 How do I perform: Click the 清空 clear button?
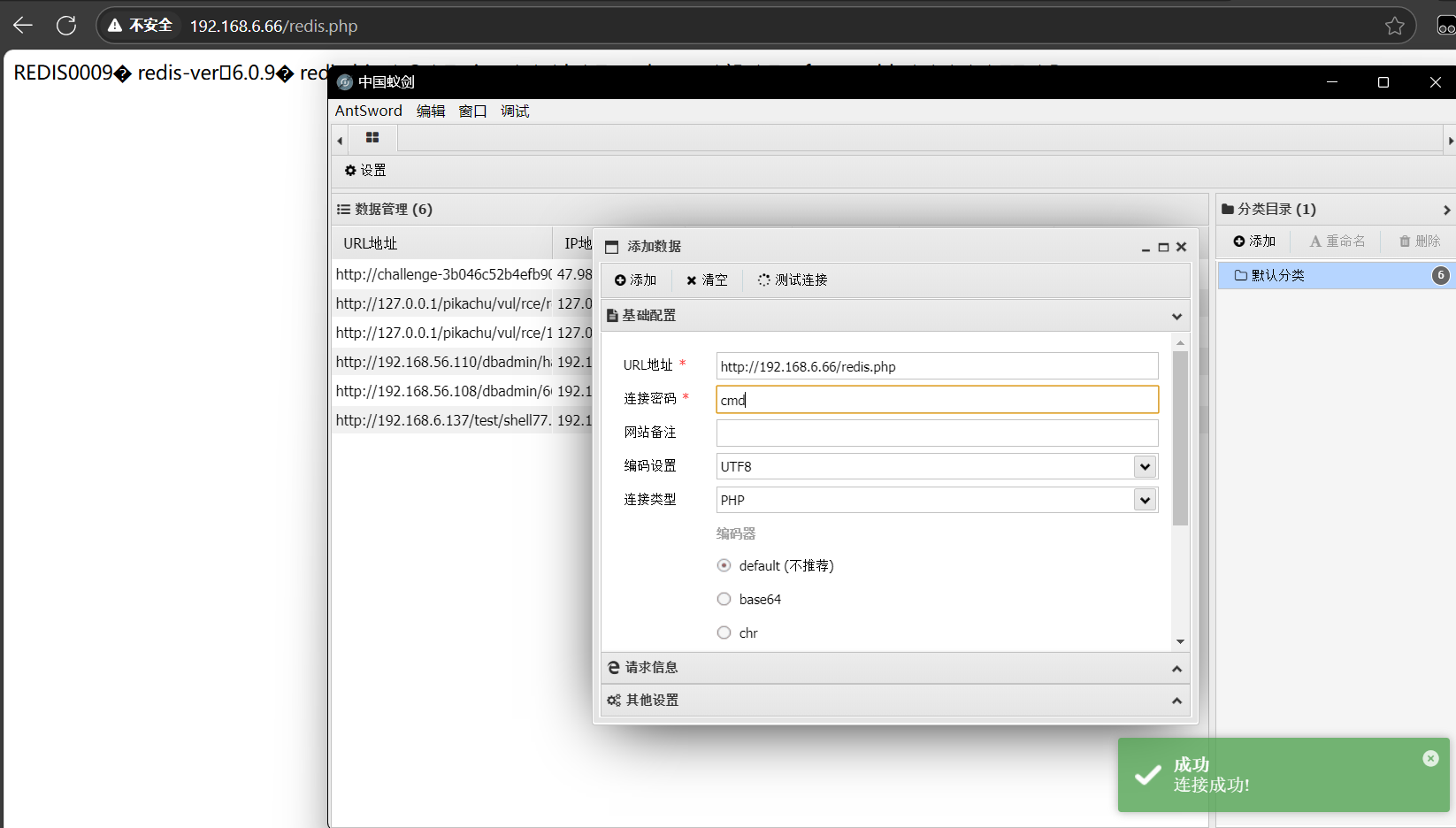click(707, 280)
